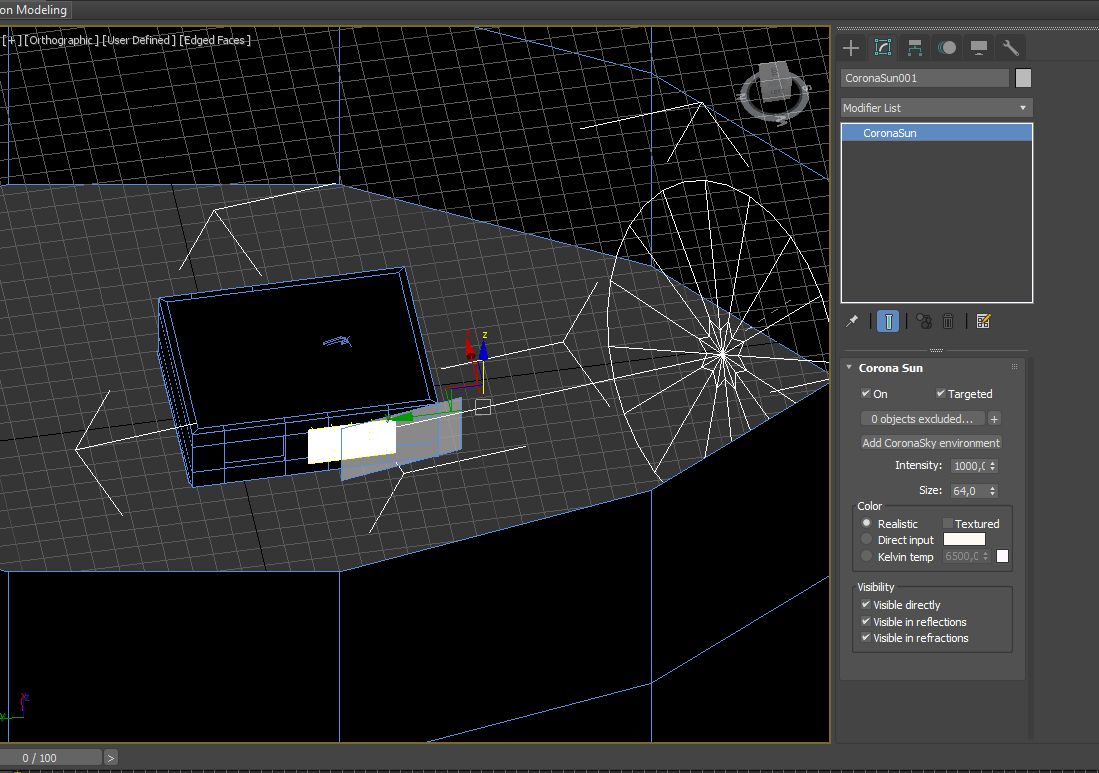The height and width of the screenshot is (773, 1099).
Task: Click the Pin Stack icon
Action: pyautogui.click(x=852, y=321)
